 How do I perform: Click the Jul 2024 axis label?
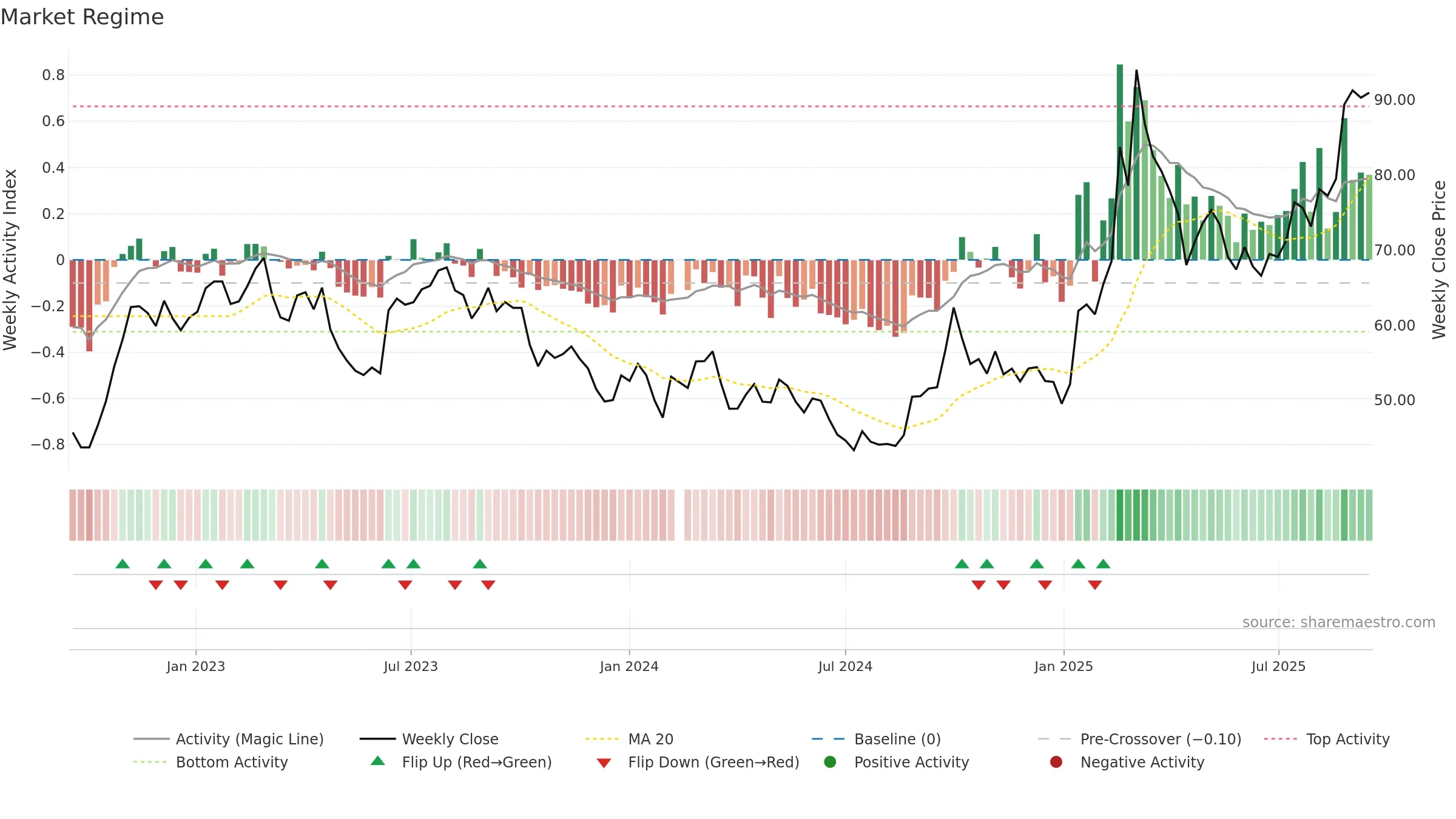pos(845,666)
